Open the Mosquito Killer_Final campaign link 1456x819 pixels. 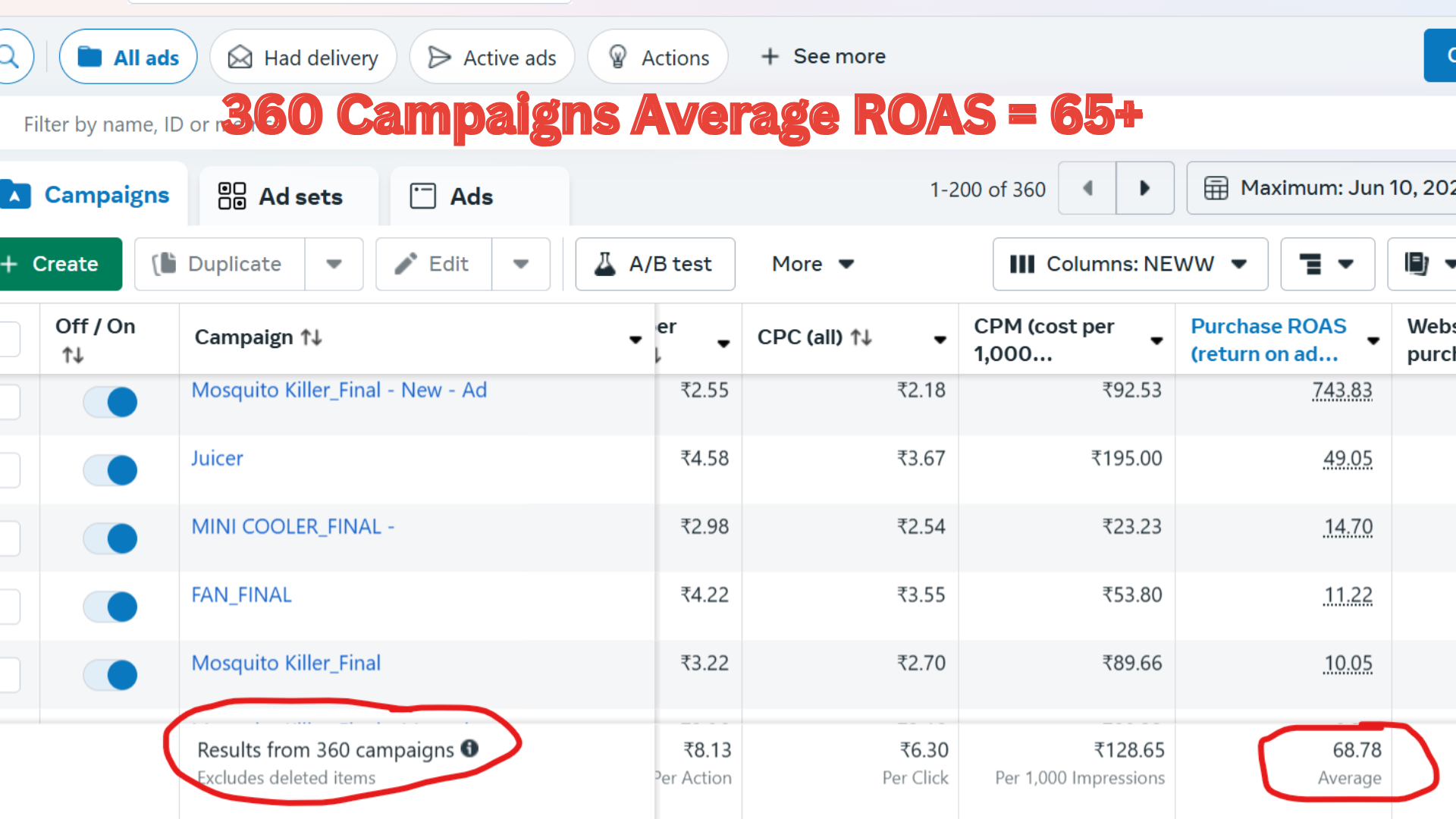286,663
